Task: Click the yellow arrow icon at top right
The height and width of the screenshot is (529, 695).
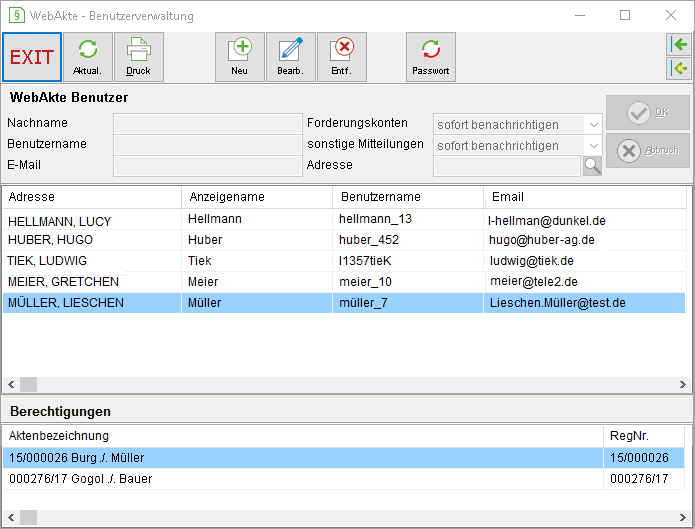Action: 679,68
